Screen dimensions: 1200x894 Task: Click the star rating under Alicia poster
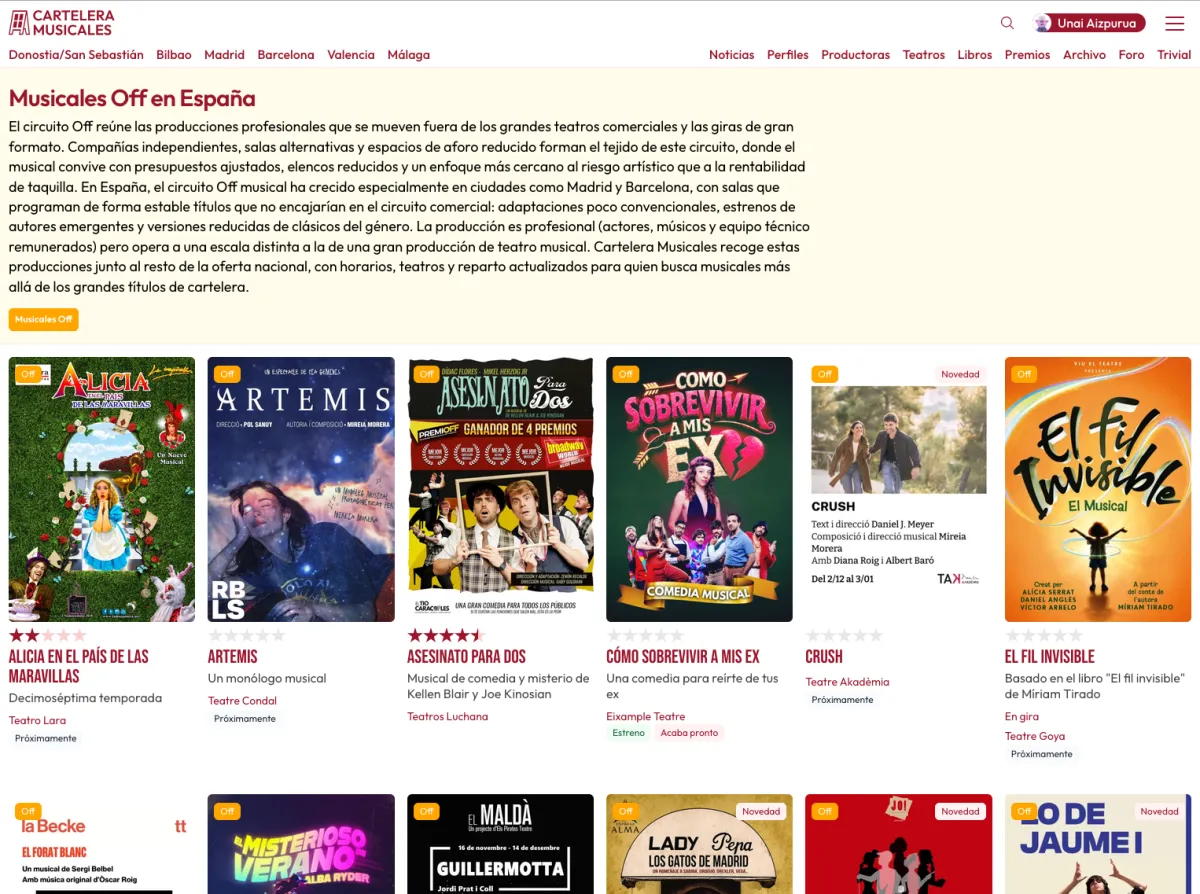(48, 635)
